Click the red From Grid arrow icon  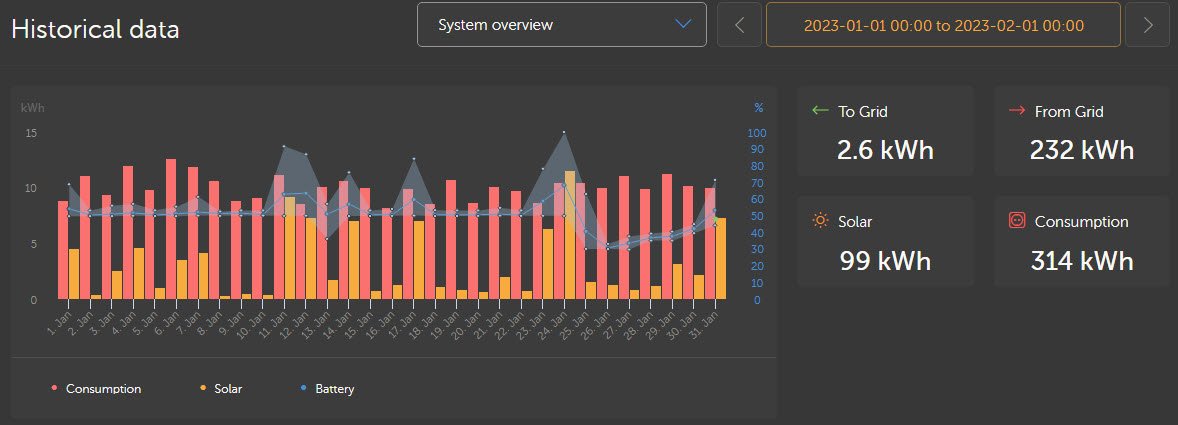pyautogui.click(x=1017, y=111)
